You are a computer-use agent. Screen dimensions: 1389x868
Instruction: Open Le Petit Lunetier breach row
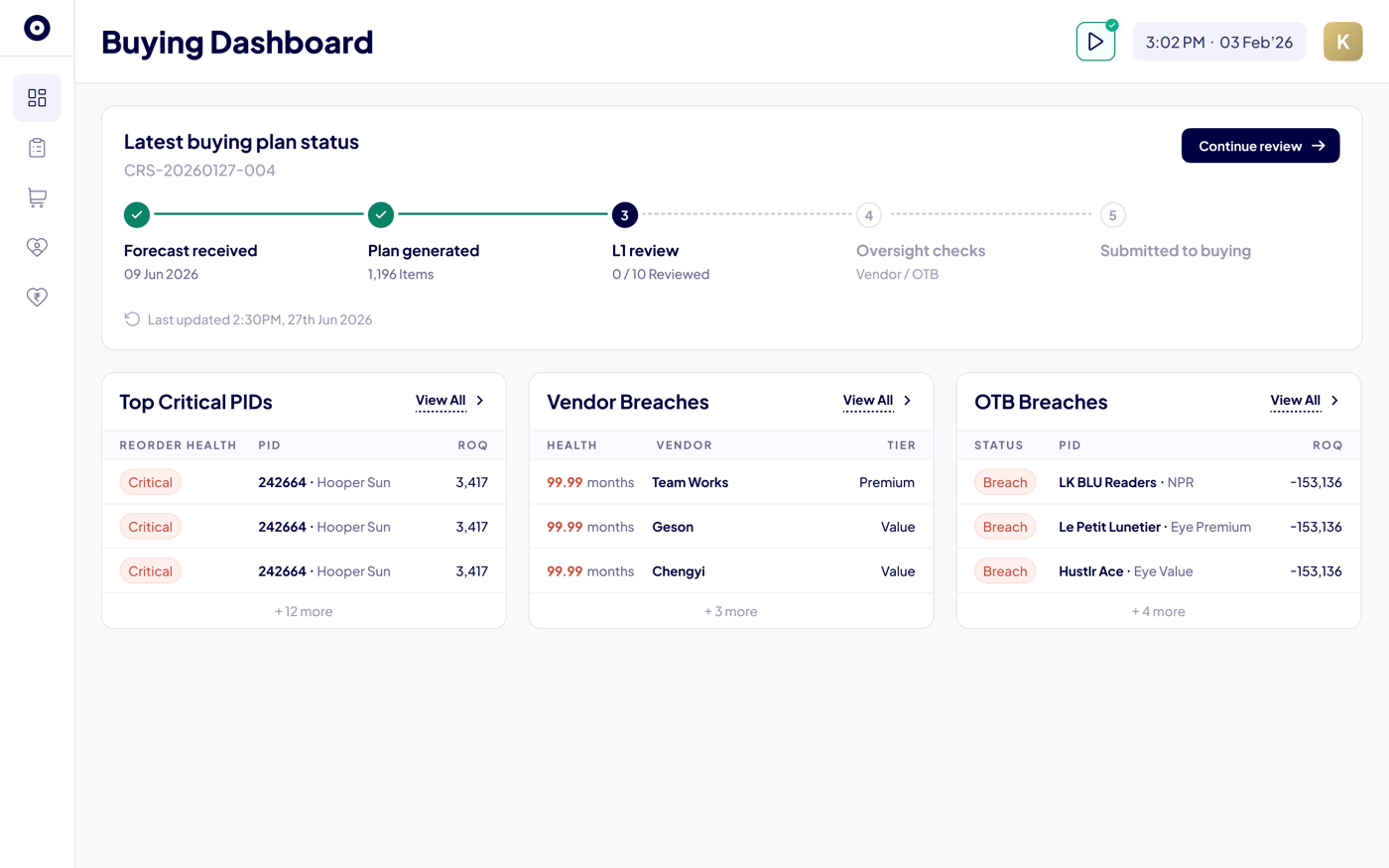click(x=1159, y=527)
